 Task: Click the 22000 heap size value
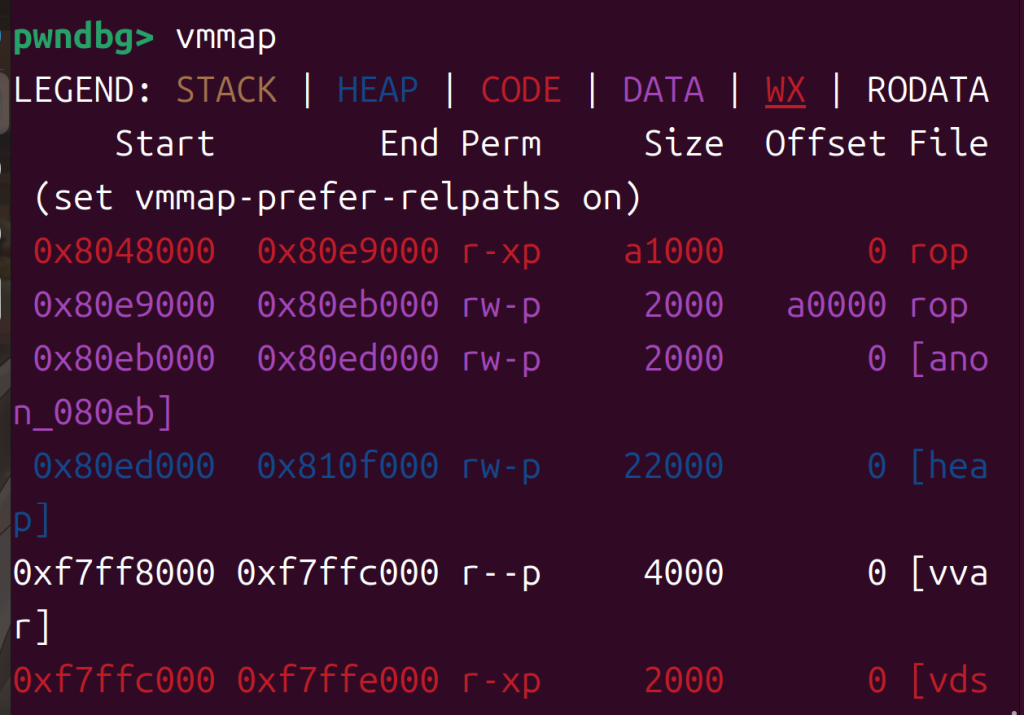pos(673,465)
